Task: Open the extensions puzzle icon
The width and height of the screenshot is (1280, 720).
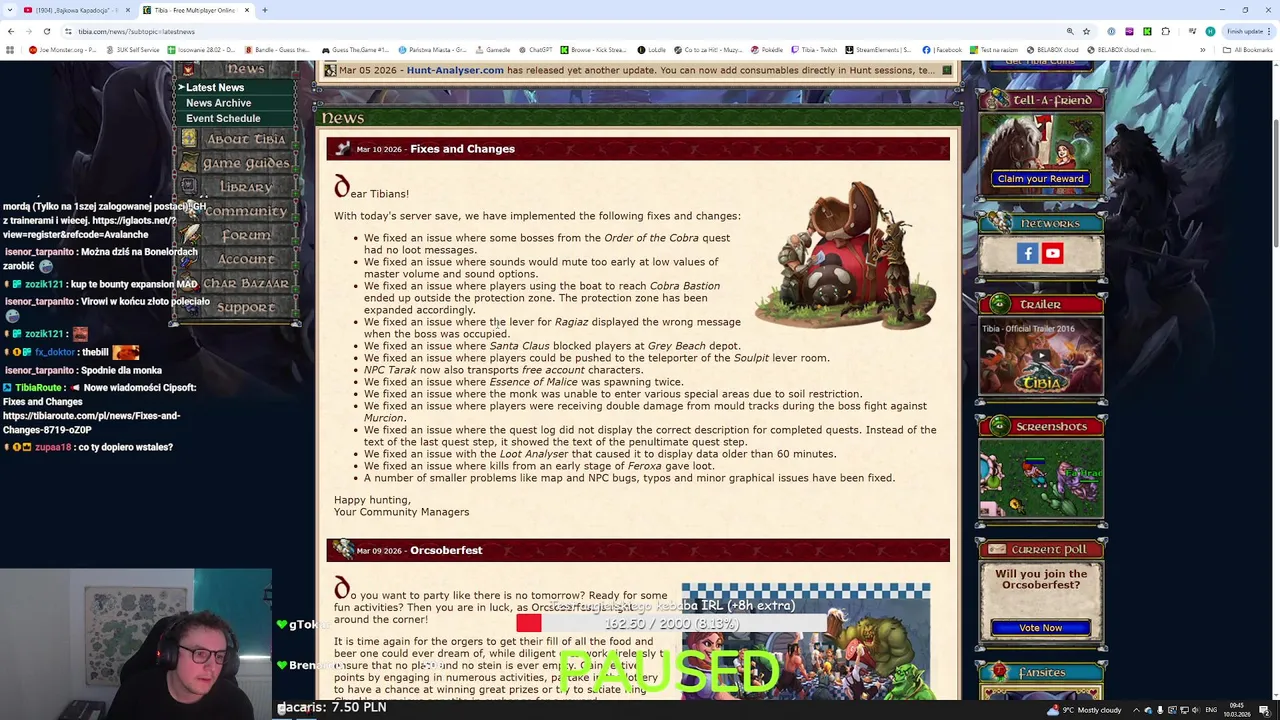Action: coord(1165,31)
